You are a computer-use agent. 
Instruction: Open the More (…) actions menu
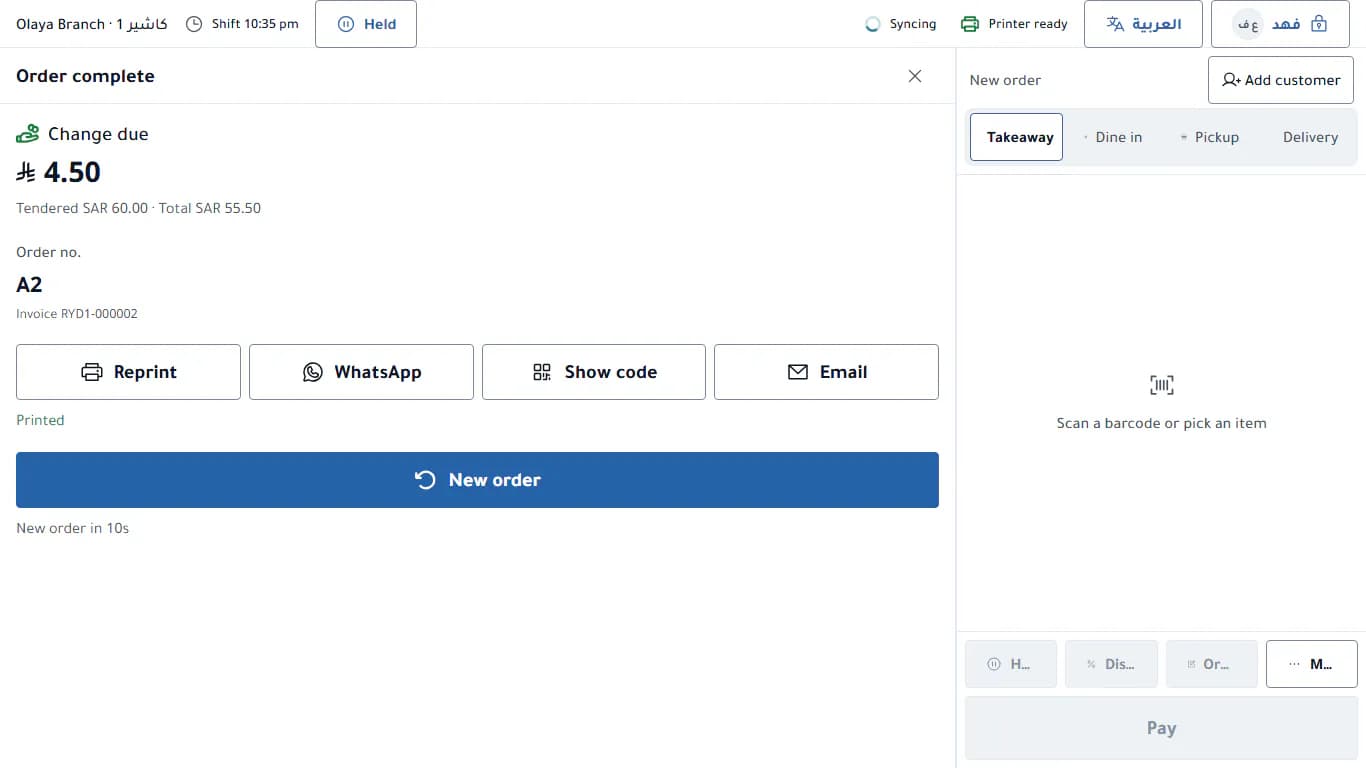(1312, 664)
